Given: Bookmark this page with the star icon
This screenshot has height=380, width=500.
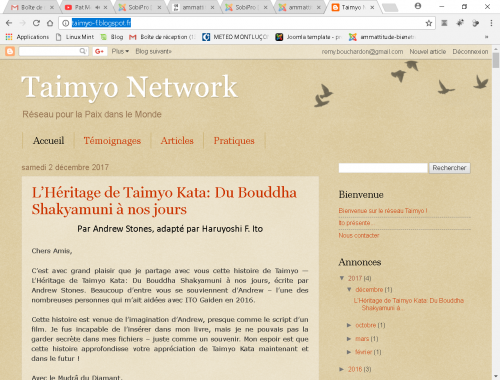Looking at the screenshot, I should tap(429, 23).
